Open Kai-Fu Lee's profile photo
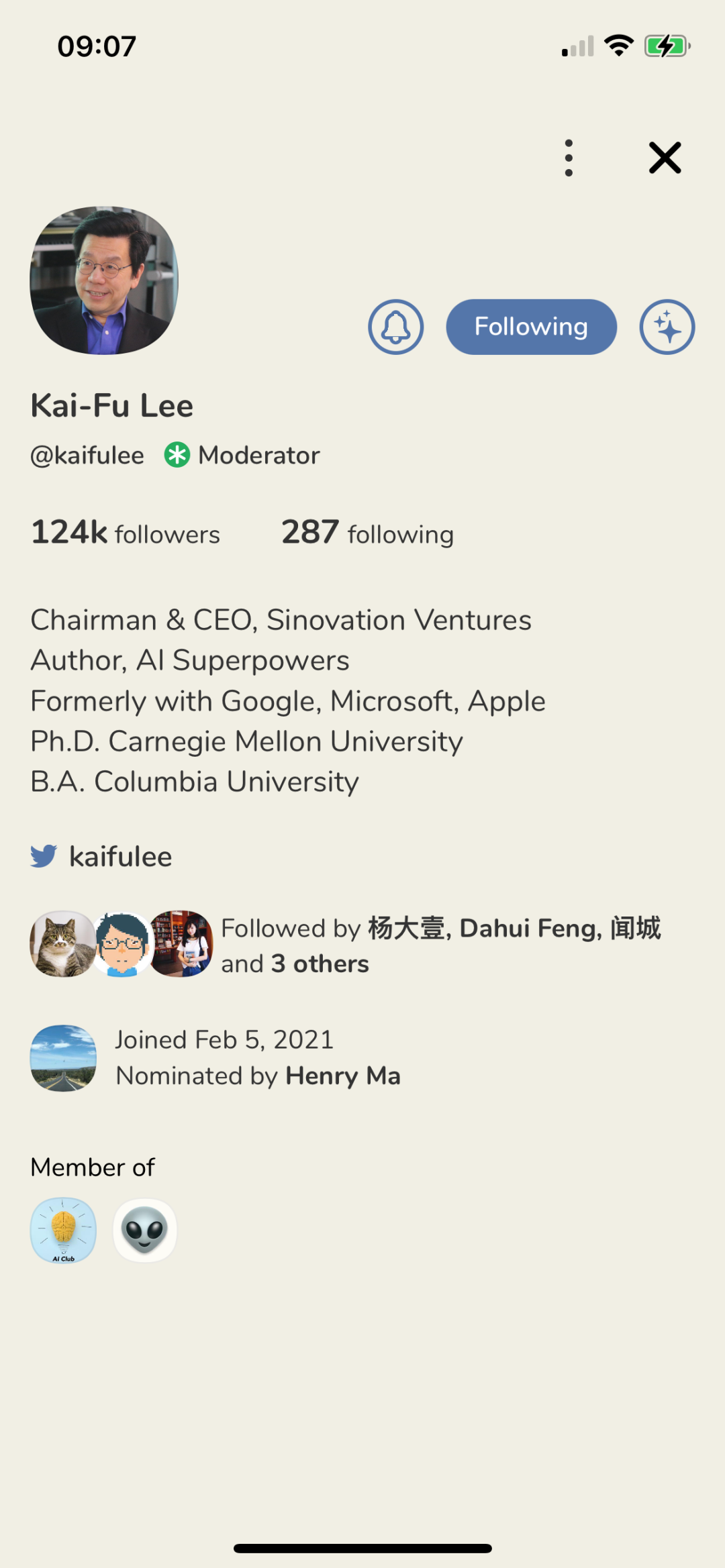725x1568 pixels. click(x=104, y=280)
